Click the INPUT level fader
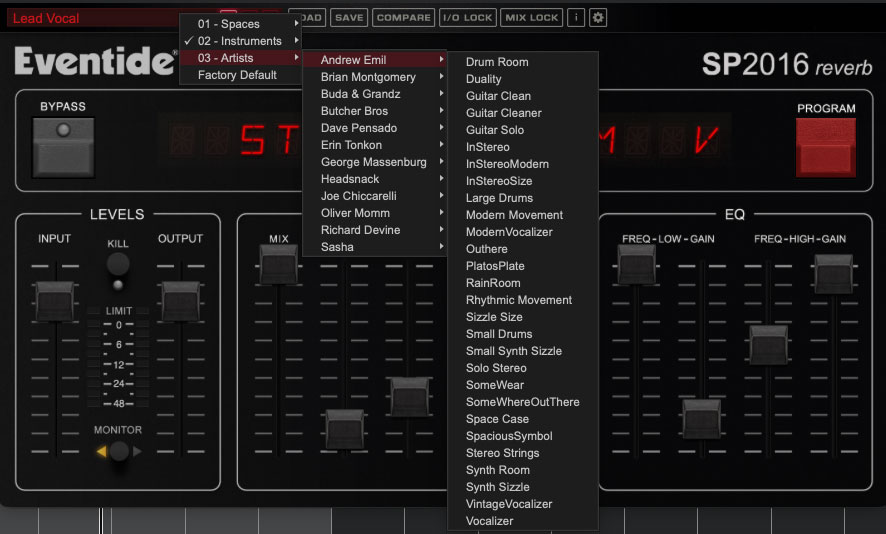 click(x=55, y=301)
